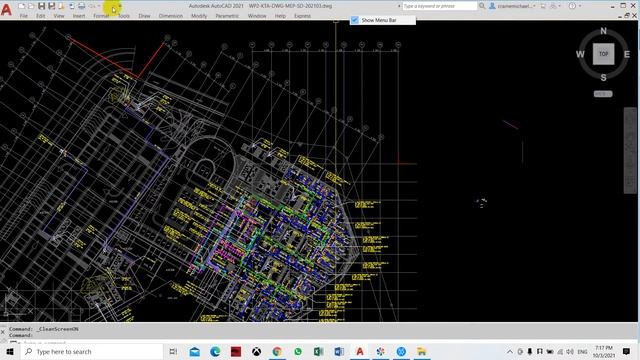Screen dimensions: 640x360
Task: Switch to AutoCAD taskbar icon
Action: (360, 351)
